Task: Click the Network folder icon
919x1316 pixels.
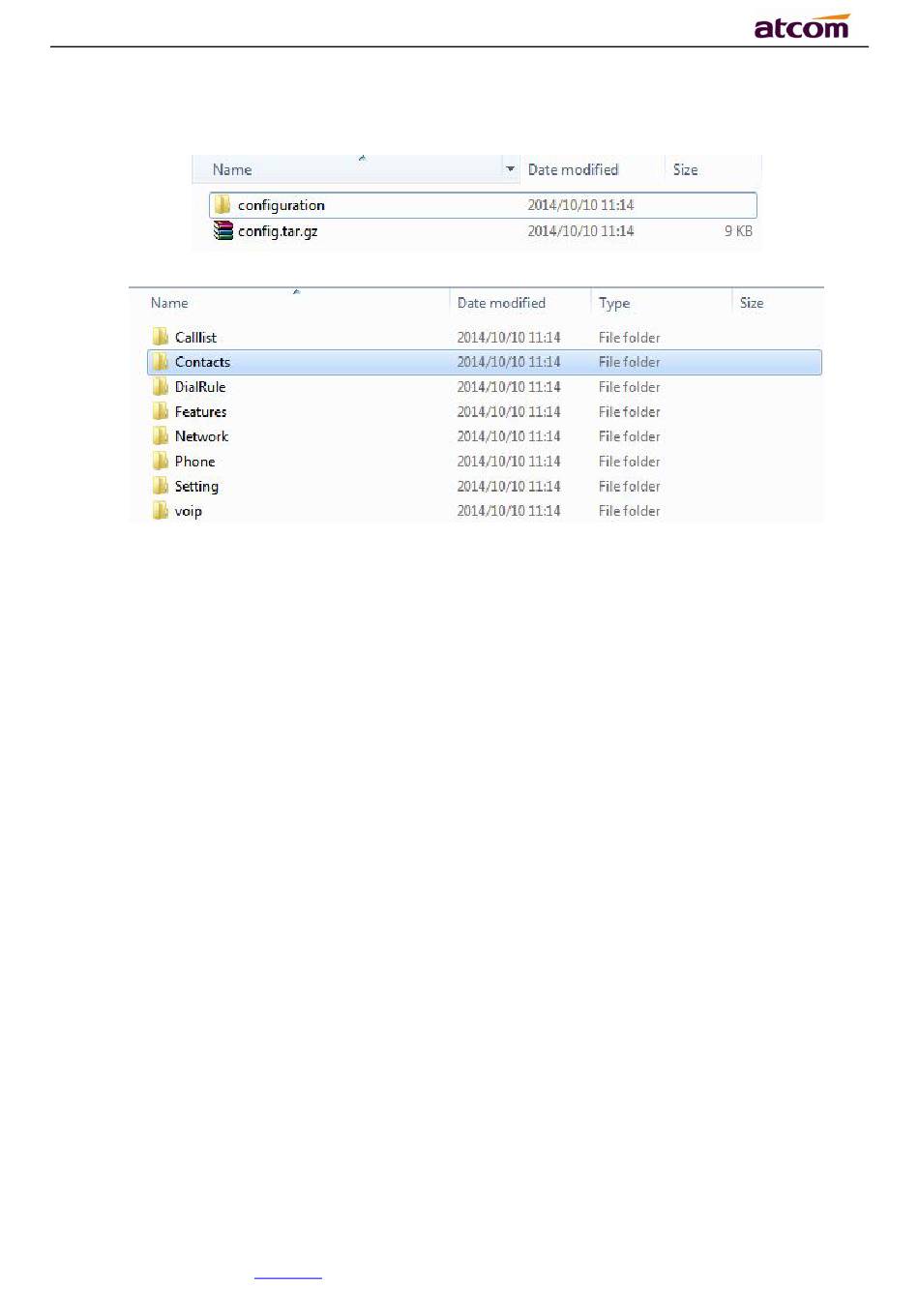Action: [x=161, y=436]
